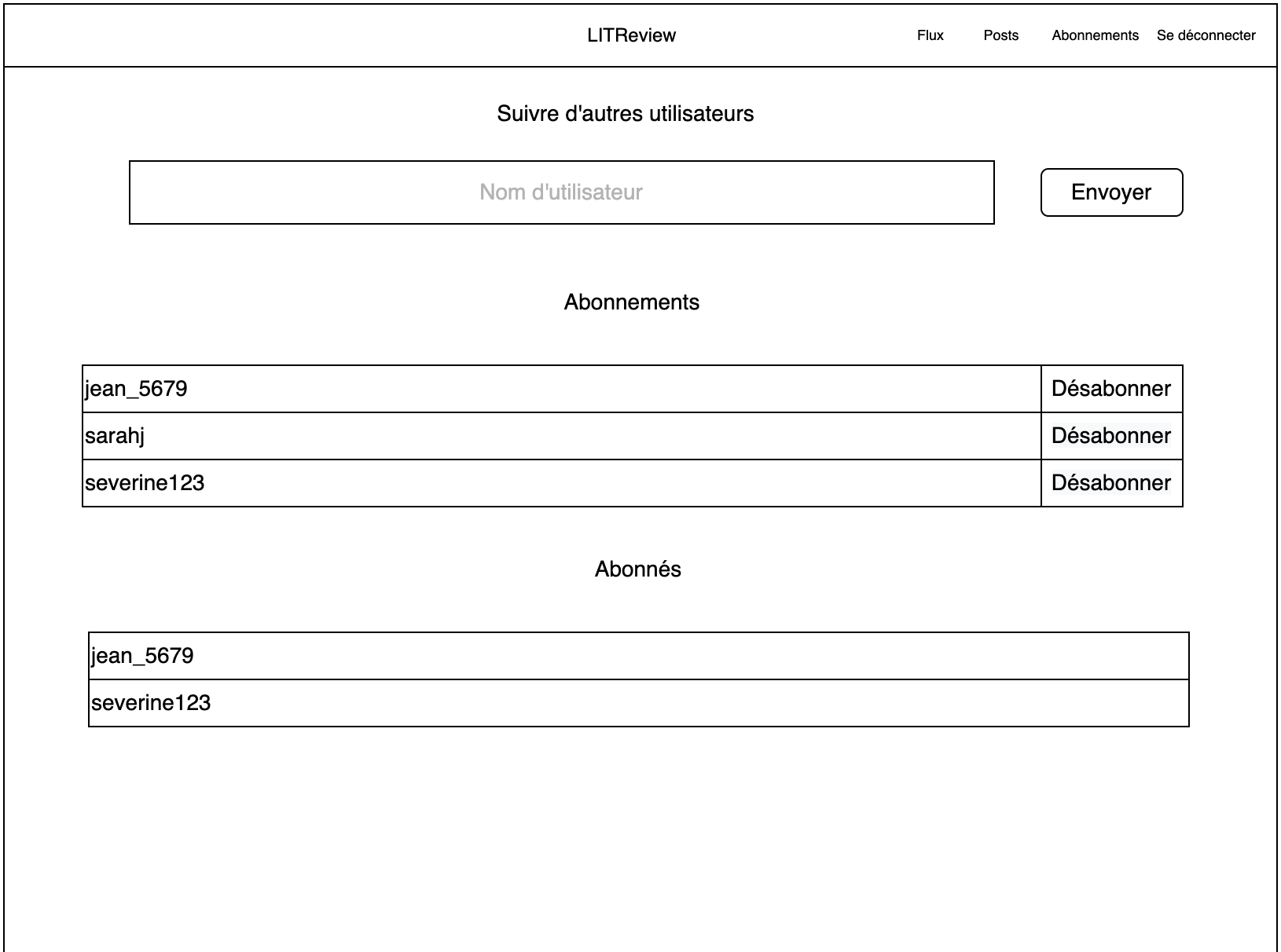Open Abonnements in the top navigation
This screenshot has height=952, width=1281.
click(x=1095, y=35)
